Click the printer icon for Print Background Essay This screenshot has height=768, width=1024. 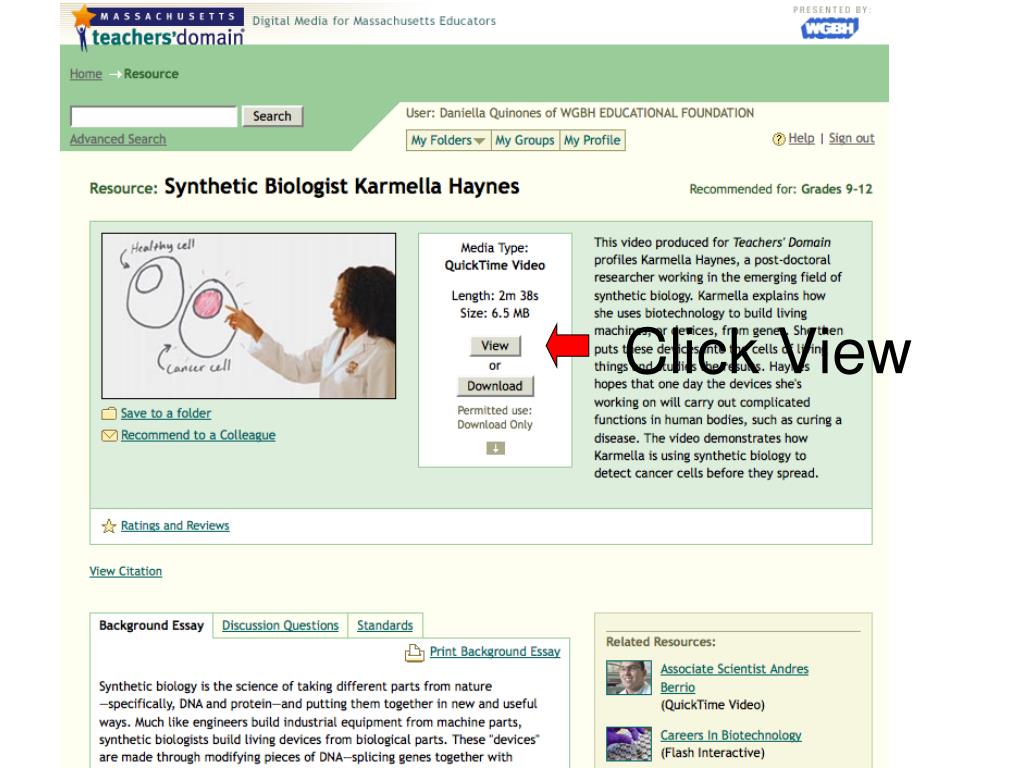(x=415, y=652)
